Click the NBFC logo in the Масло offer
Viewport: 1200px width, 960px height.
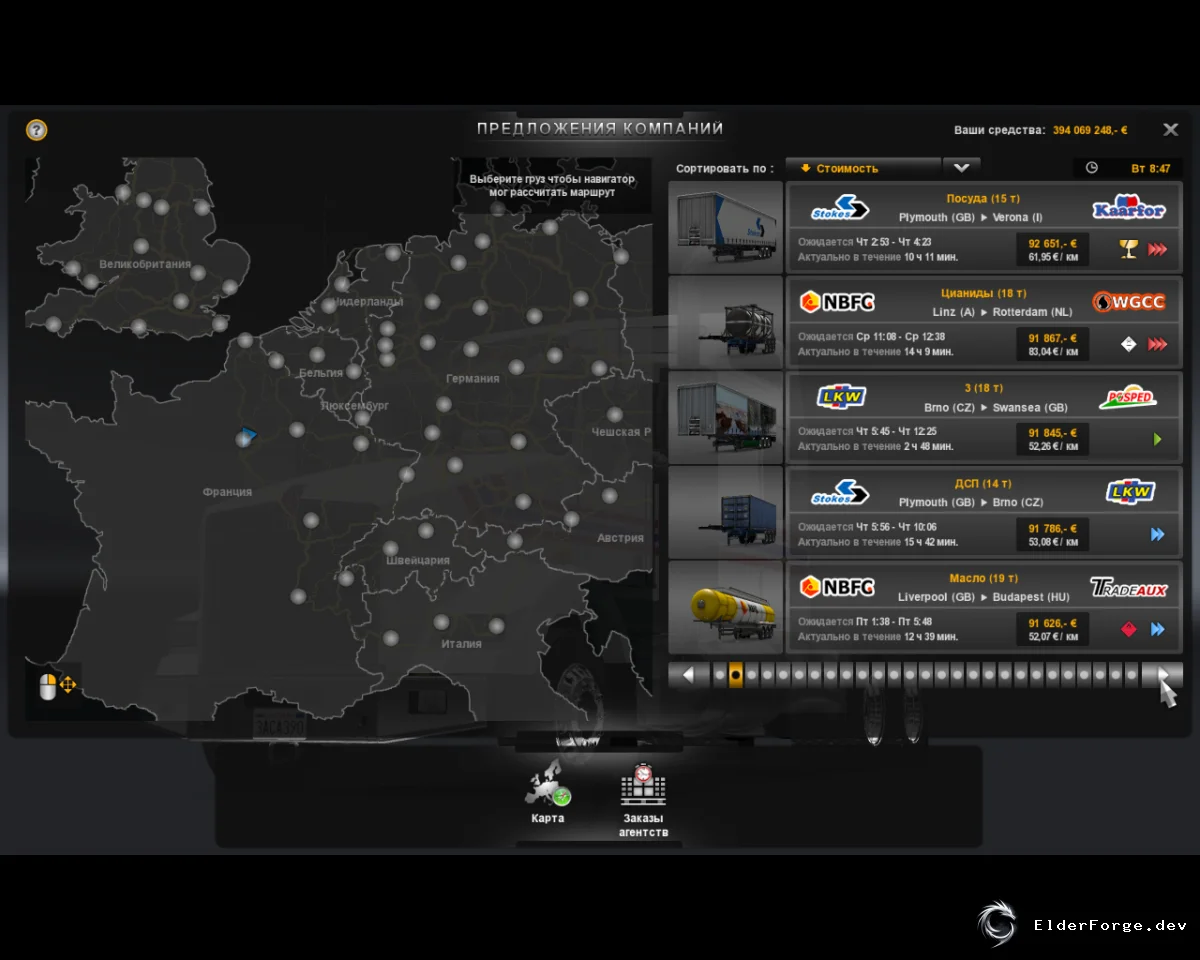(837, 586)
